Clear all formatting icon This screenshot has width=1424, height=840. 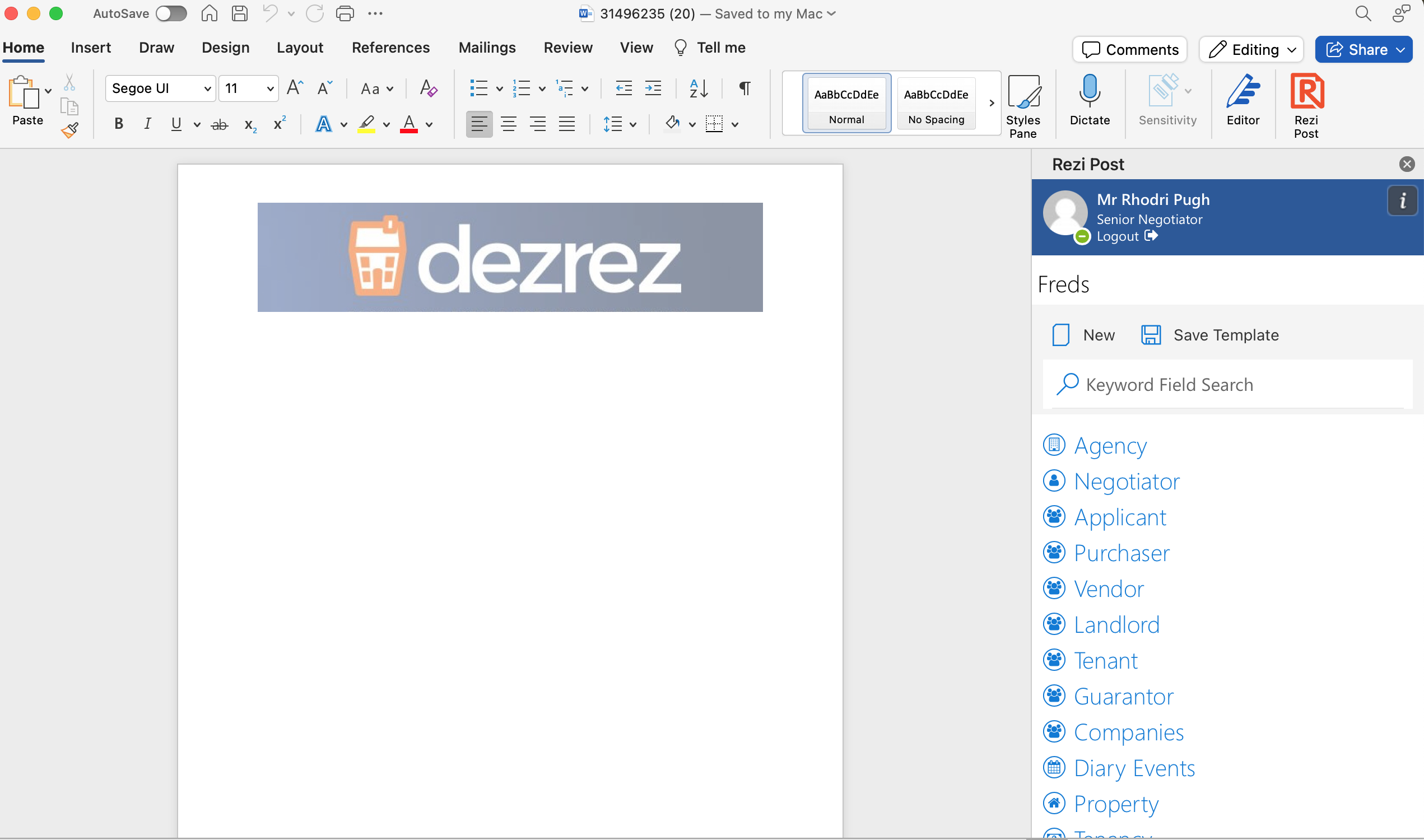428,88
